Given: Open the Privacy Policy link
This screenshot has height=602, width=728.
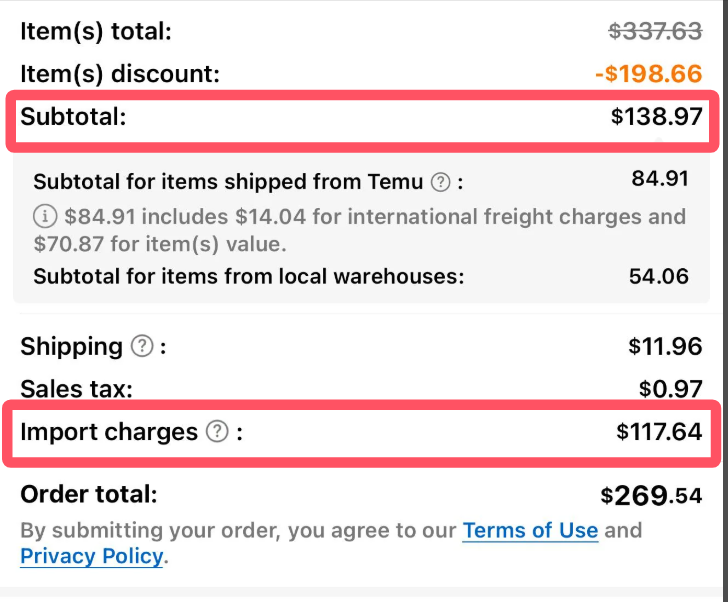Looking at the screenshot, I should (x=91, y=556).
